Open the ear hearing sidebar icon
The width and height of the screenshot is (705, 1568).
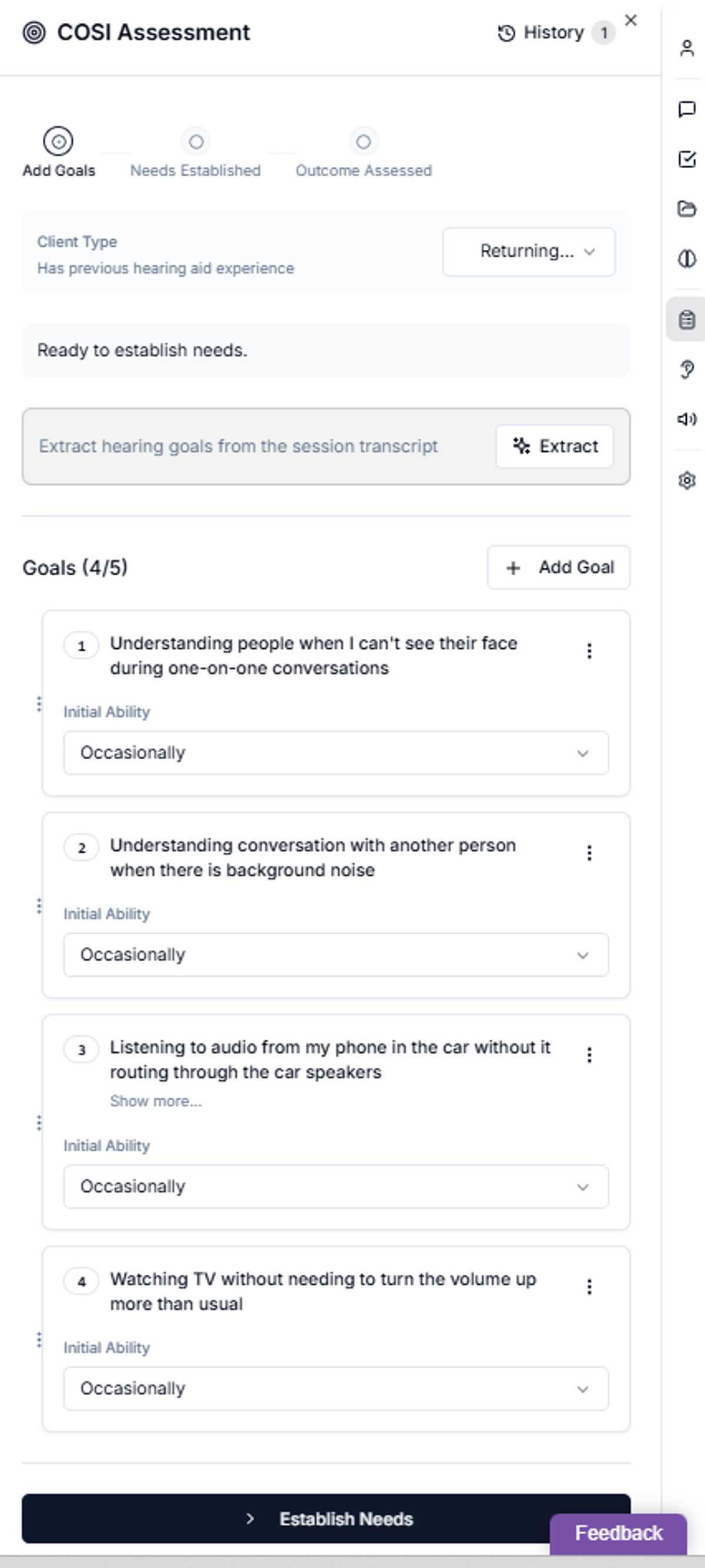687,369
